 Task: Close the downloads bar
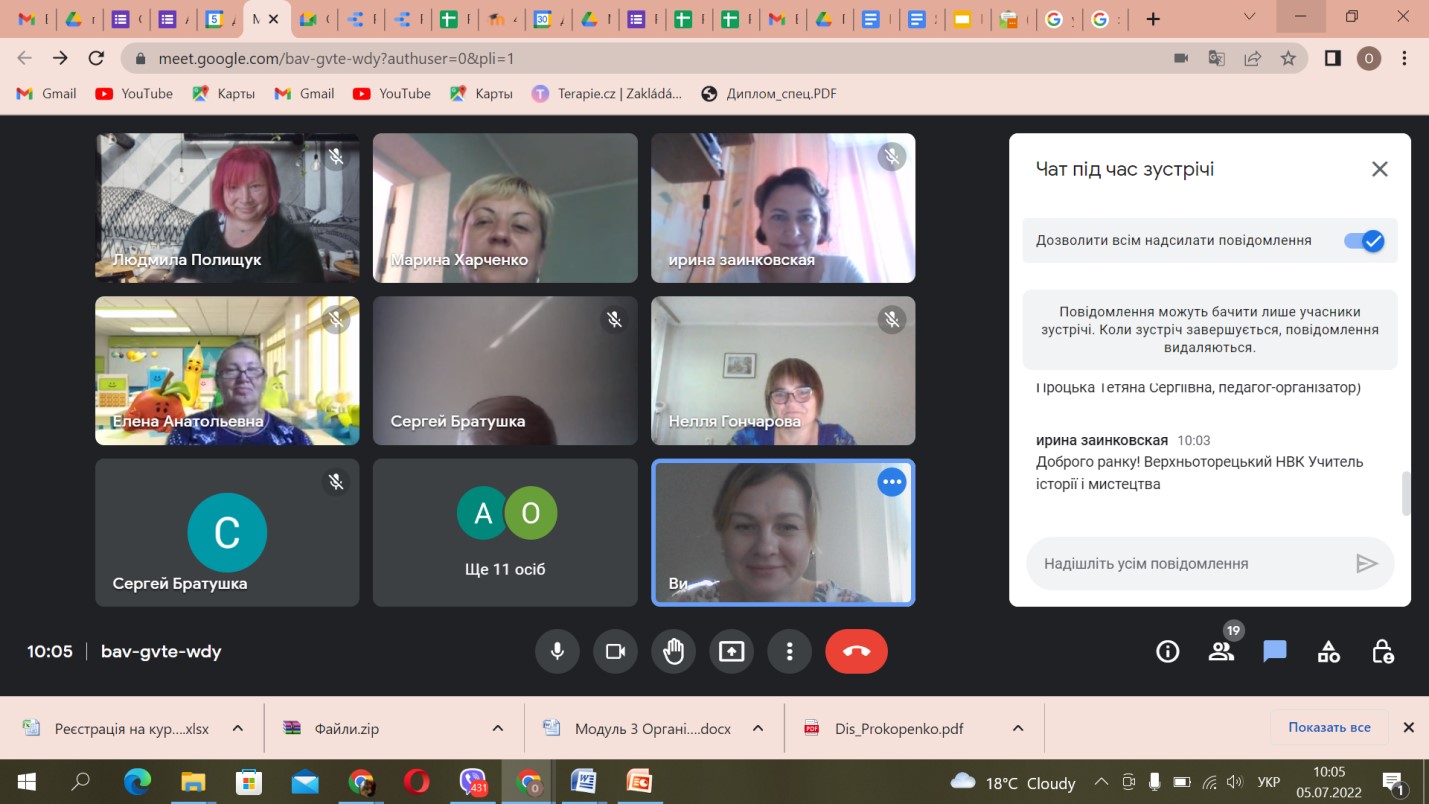[1409, 728]
